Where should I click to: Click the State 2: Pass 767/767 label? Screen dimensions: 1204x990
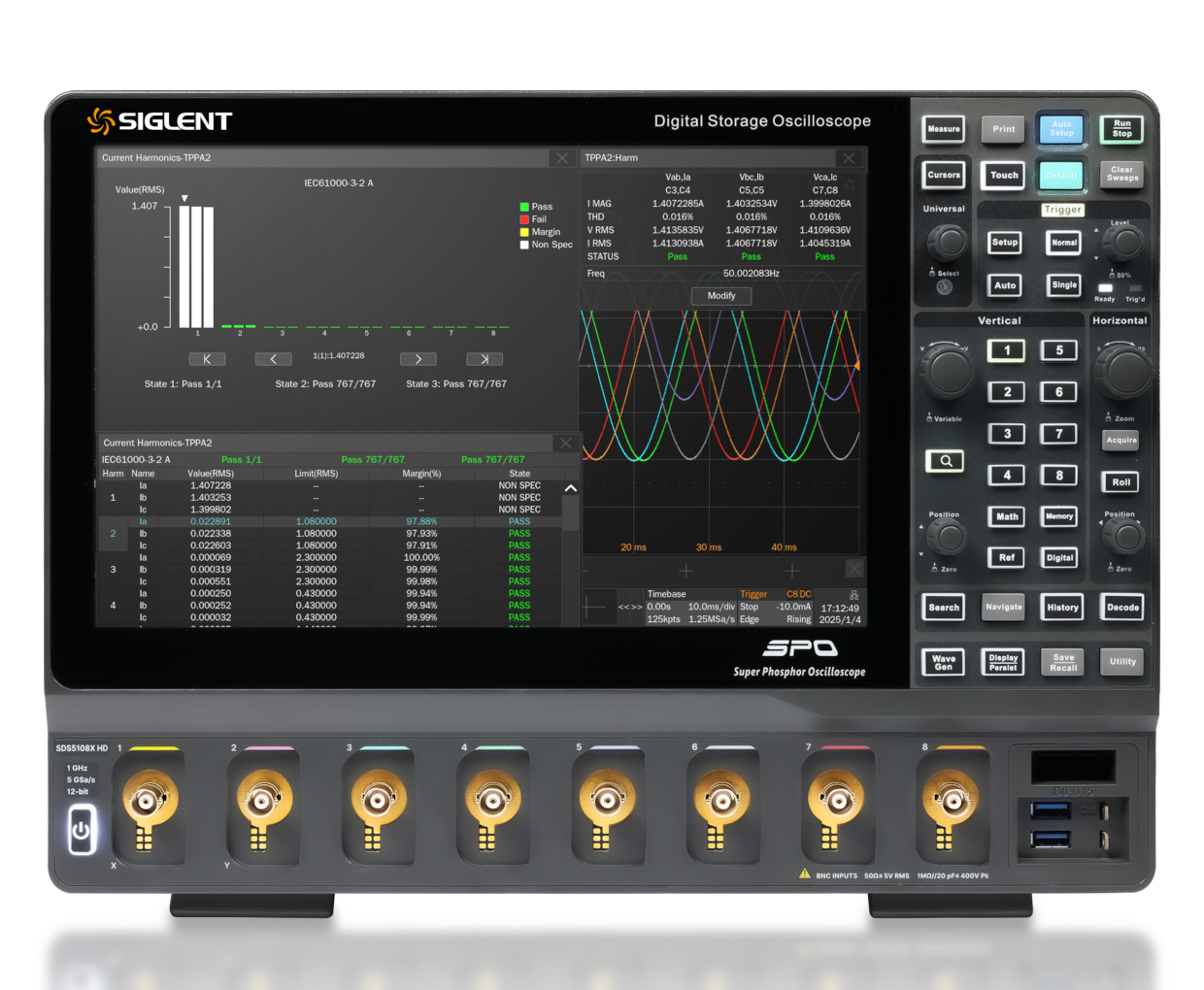(325, 384)
